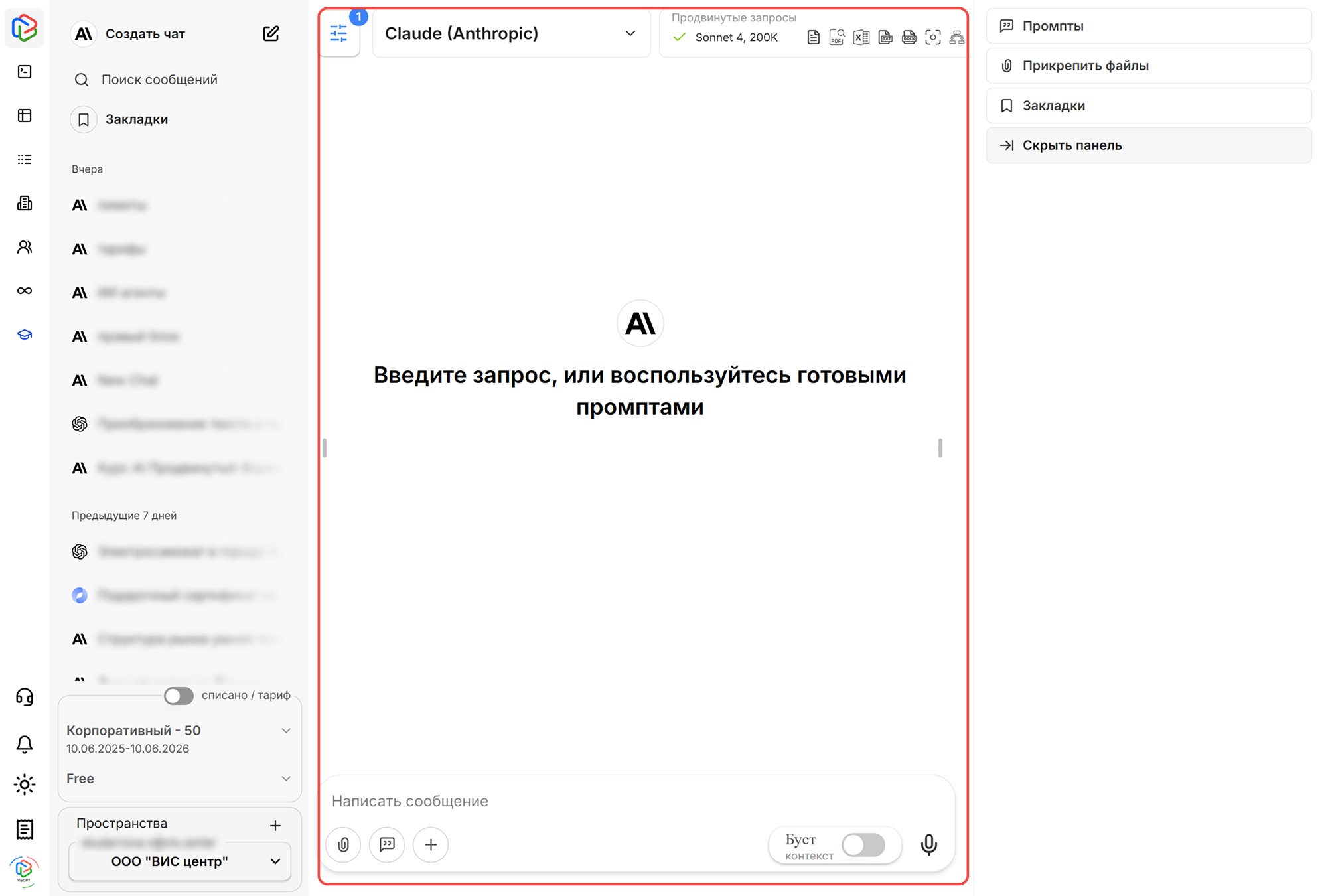Open prompts via the quote bubble button
Screen dimensions: 1324x896
click(387, 844)
